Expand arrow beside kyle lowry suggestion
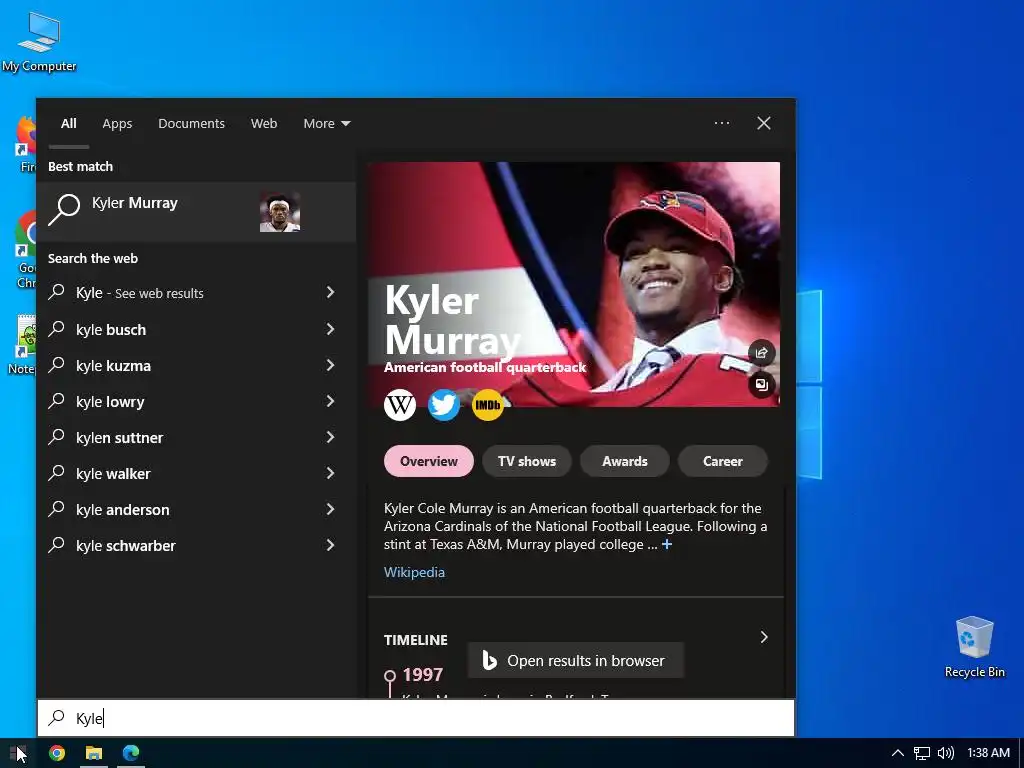The width and height of the screenshot is (1024, 768). (330, 401)
